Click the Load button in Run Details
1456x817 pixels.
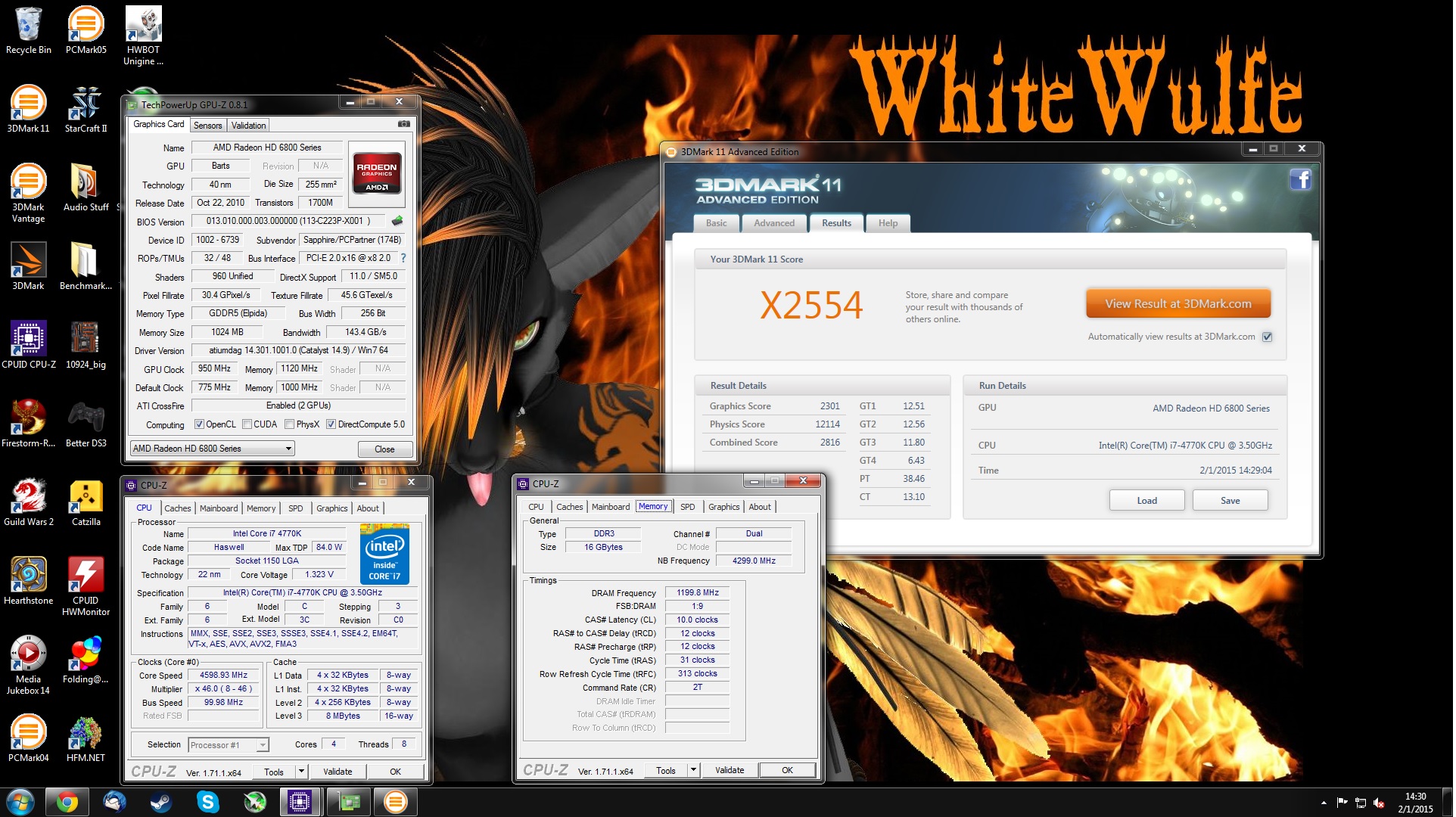pos(1149,501)
